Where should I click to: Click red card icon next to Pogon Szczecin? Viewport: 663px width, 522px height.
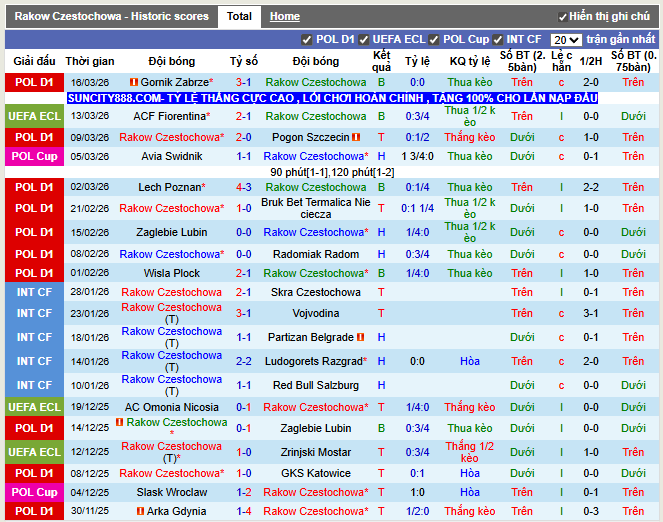(357, 137)
